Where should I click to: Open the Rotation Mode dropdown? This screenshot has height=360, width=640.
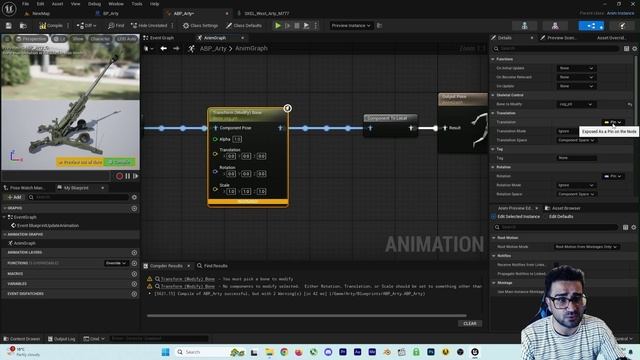[576, 185]
